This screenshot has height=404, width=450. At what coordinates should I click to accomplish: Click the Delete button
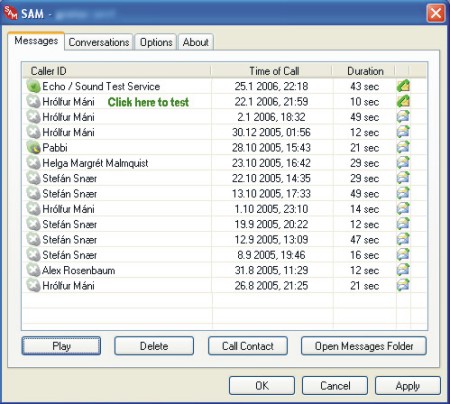point(154,346)
